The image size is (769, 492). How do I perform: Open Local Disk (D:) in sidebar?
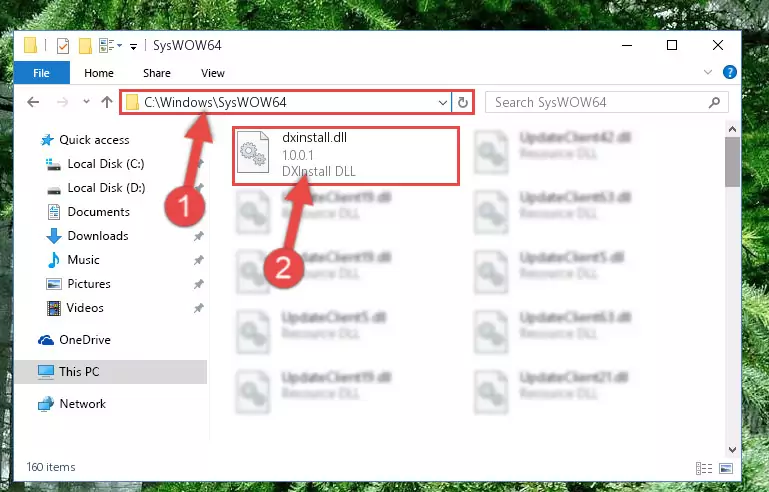coord(106,188)
